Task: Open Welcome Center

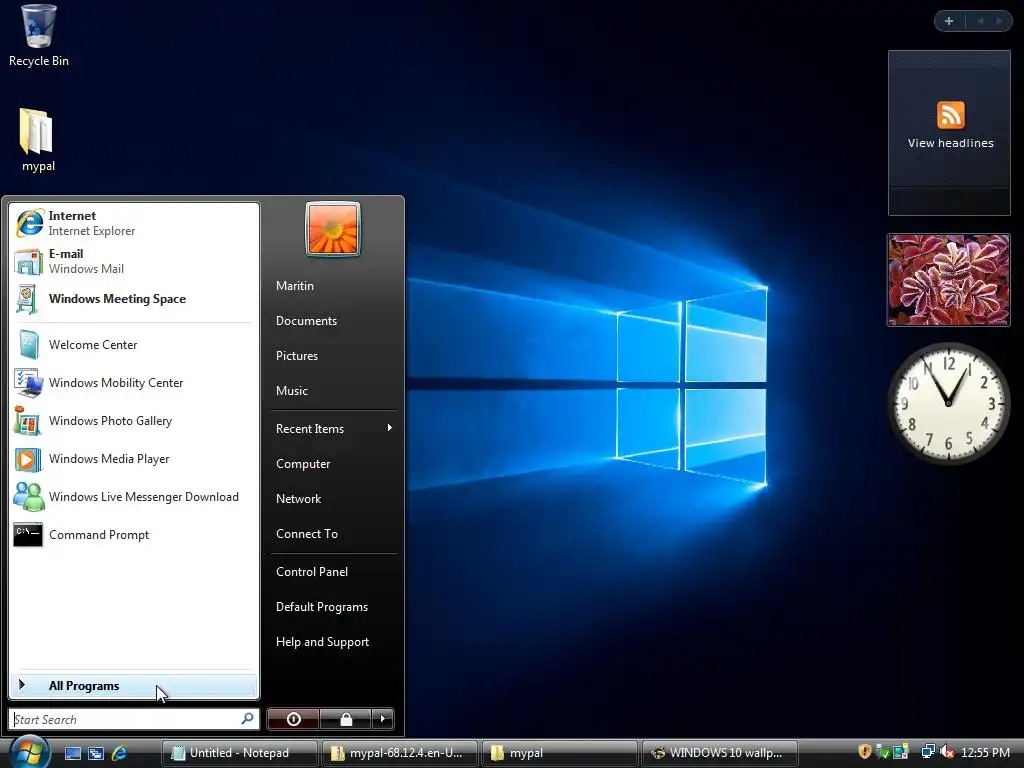Action: pos(134,345)
